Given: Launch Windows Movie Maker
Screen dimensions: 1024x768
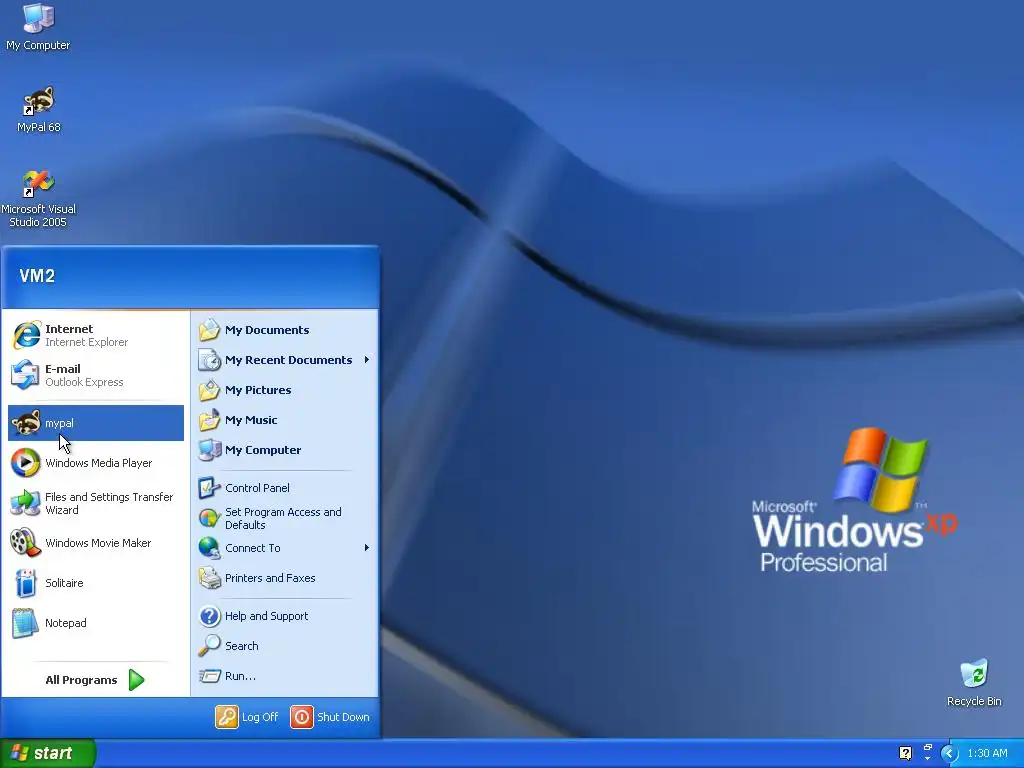Looking at the screenshot, I should pyautogui.click(x=96, y=543).
